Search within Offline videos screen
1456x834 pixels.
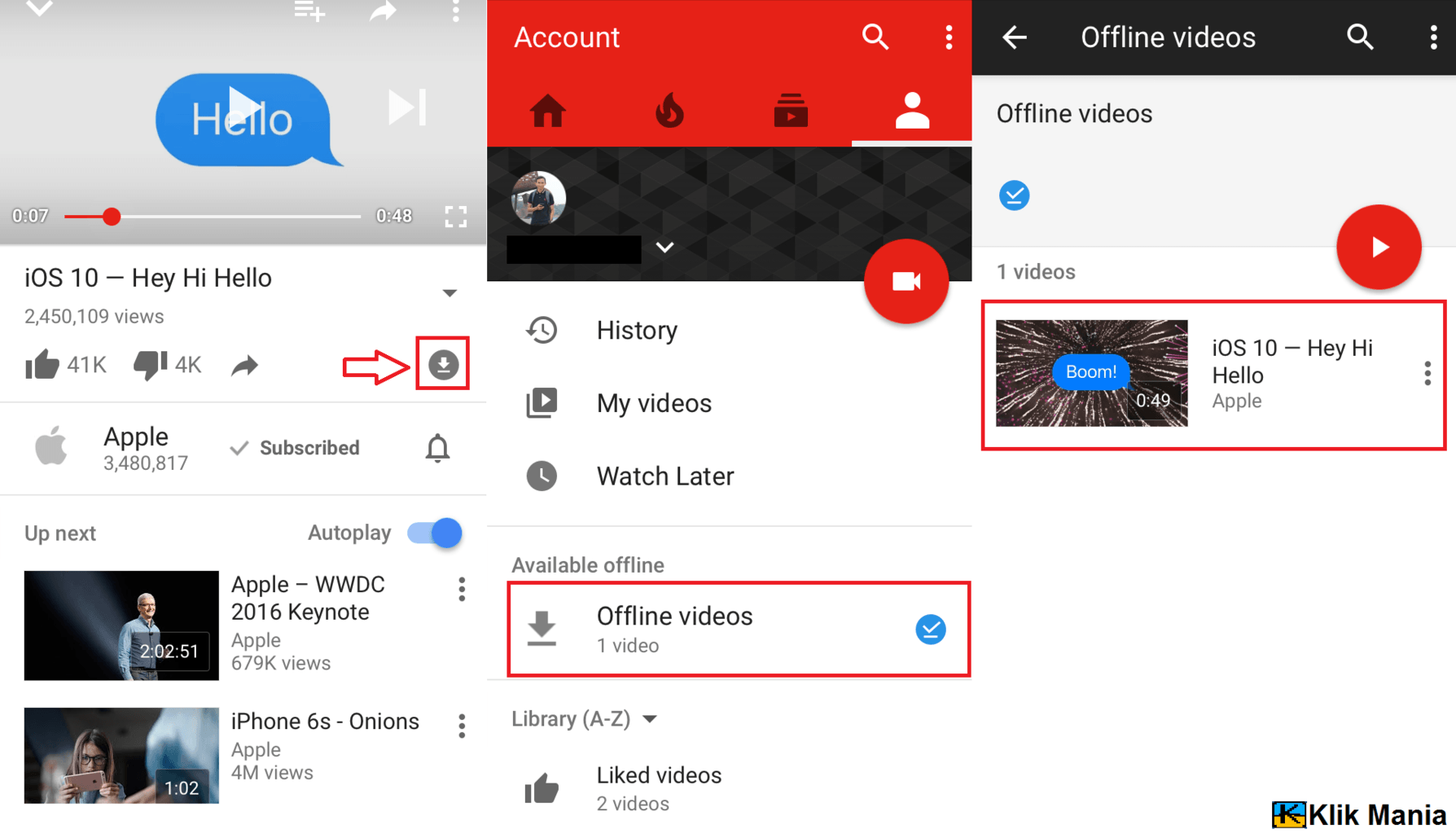(1360, 37)
